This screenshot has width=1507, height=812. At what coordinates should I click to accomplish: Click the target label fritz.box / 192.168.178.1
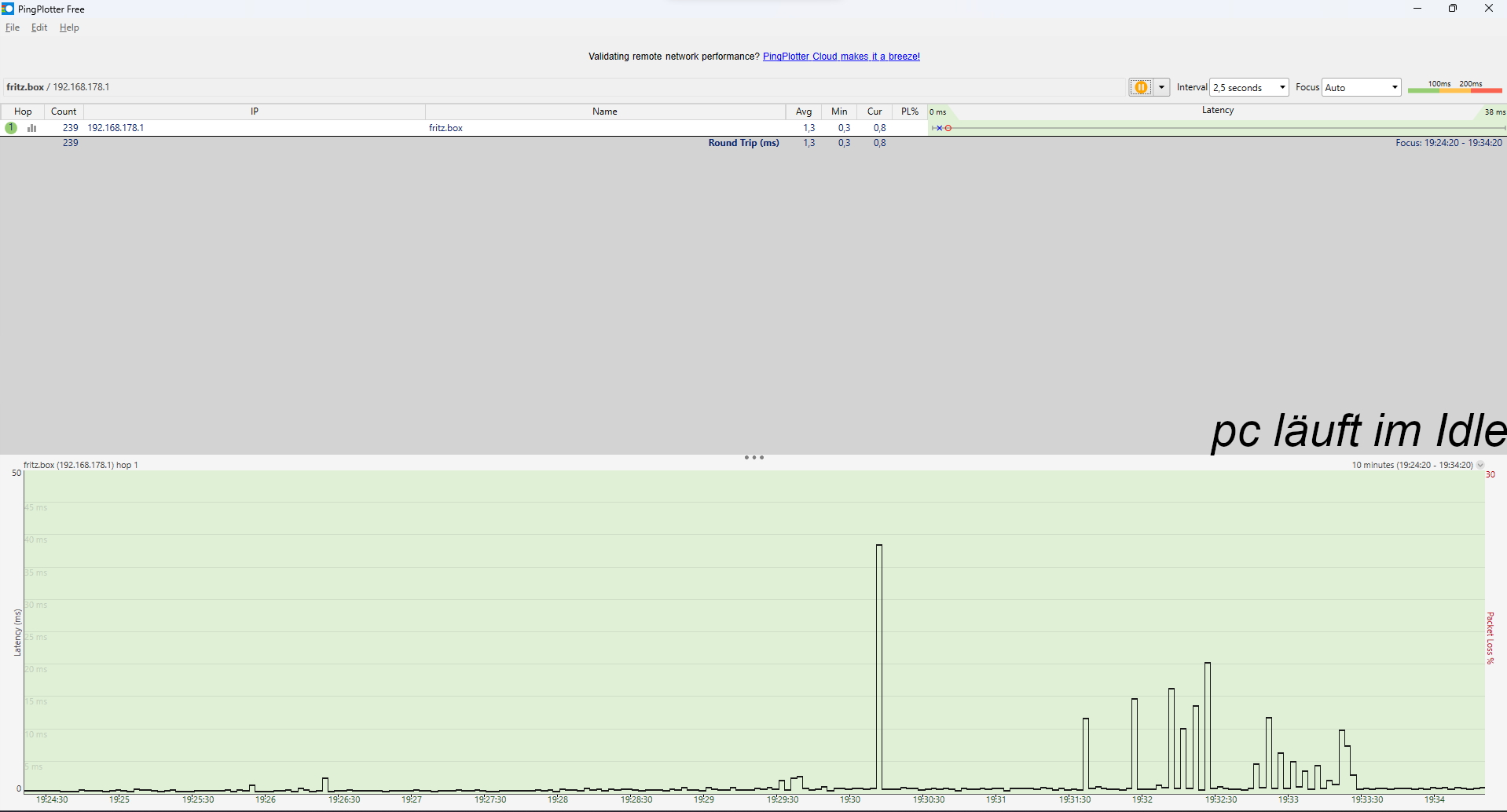pos(58,87)
